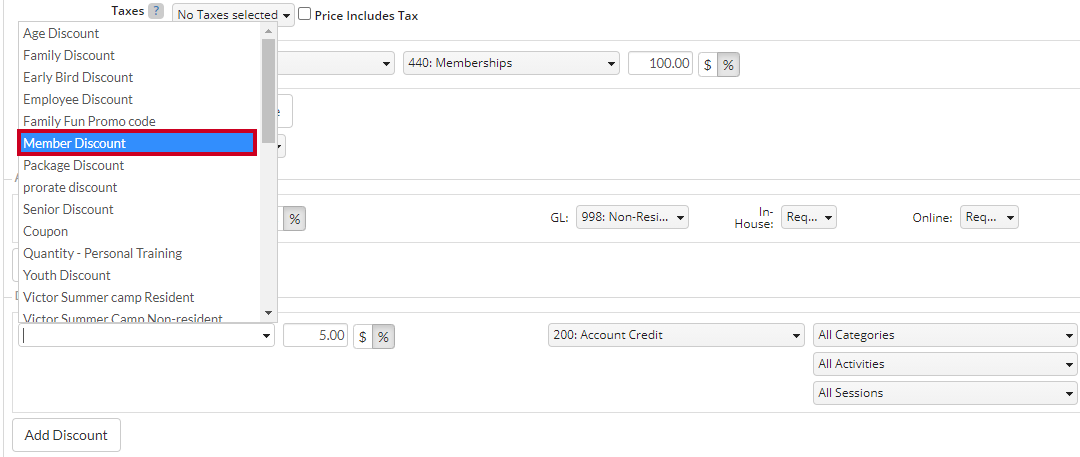The image size is (1080, 457).
Task: Enable Price Includes Tax checkbox
Action: pyautogui.click(x=304, y=14)
